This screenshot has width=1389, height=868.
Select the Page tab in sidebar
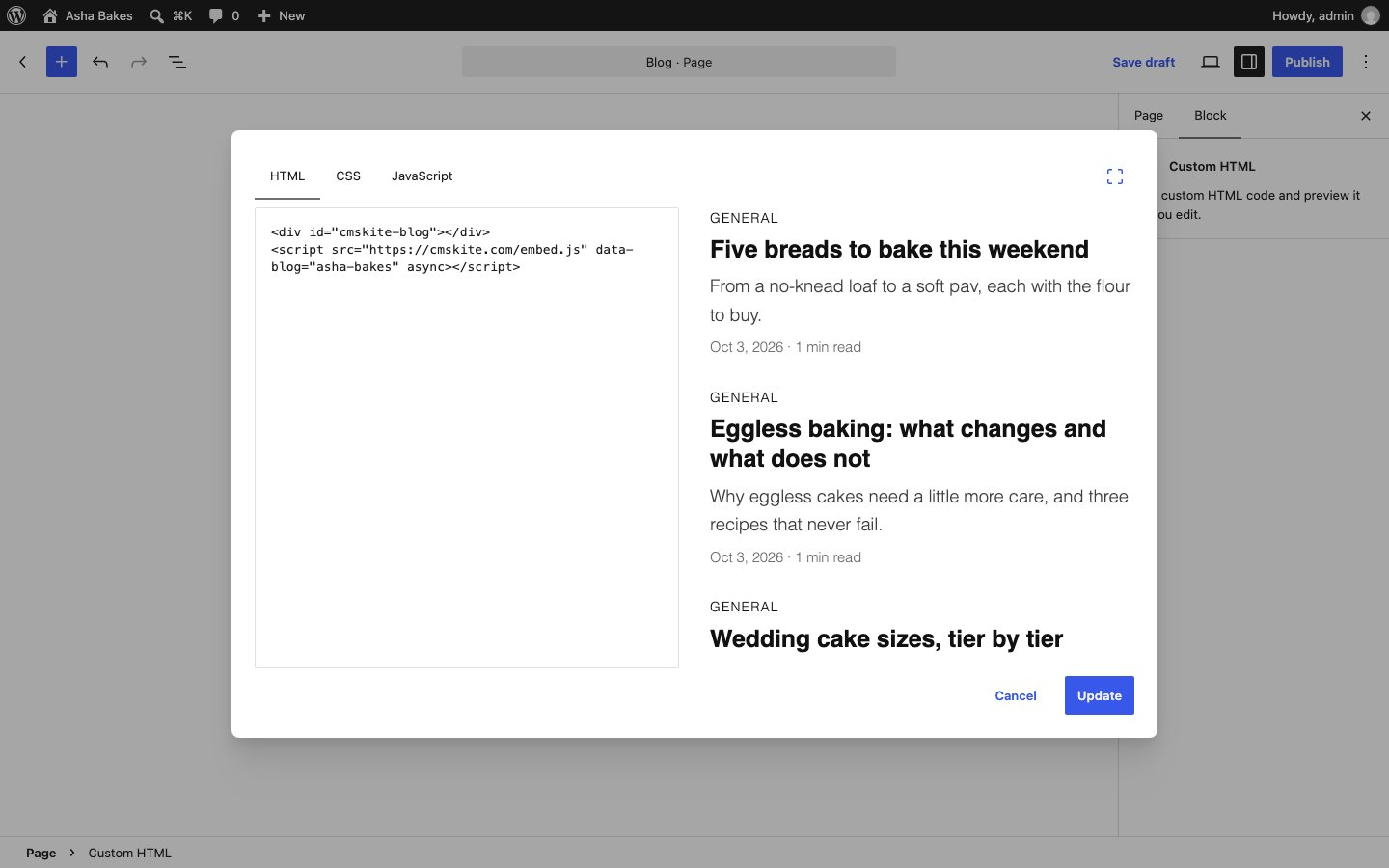1149,116
